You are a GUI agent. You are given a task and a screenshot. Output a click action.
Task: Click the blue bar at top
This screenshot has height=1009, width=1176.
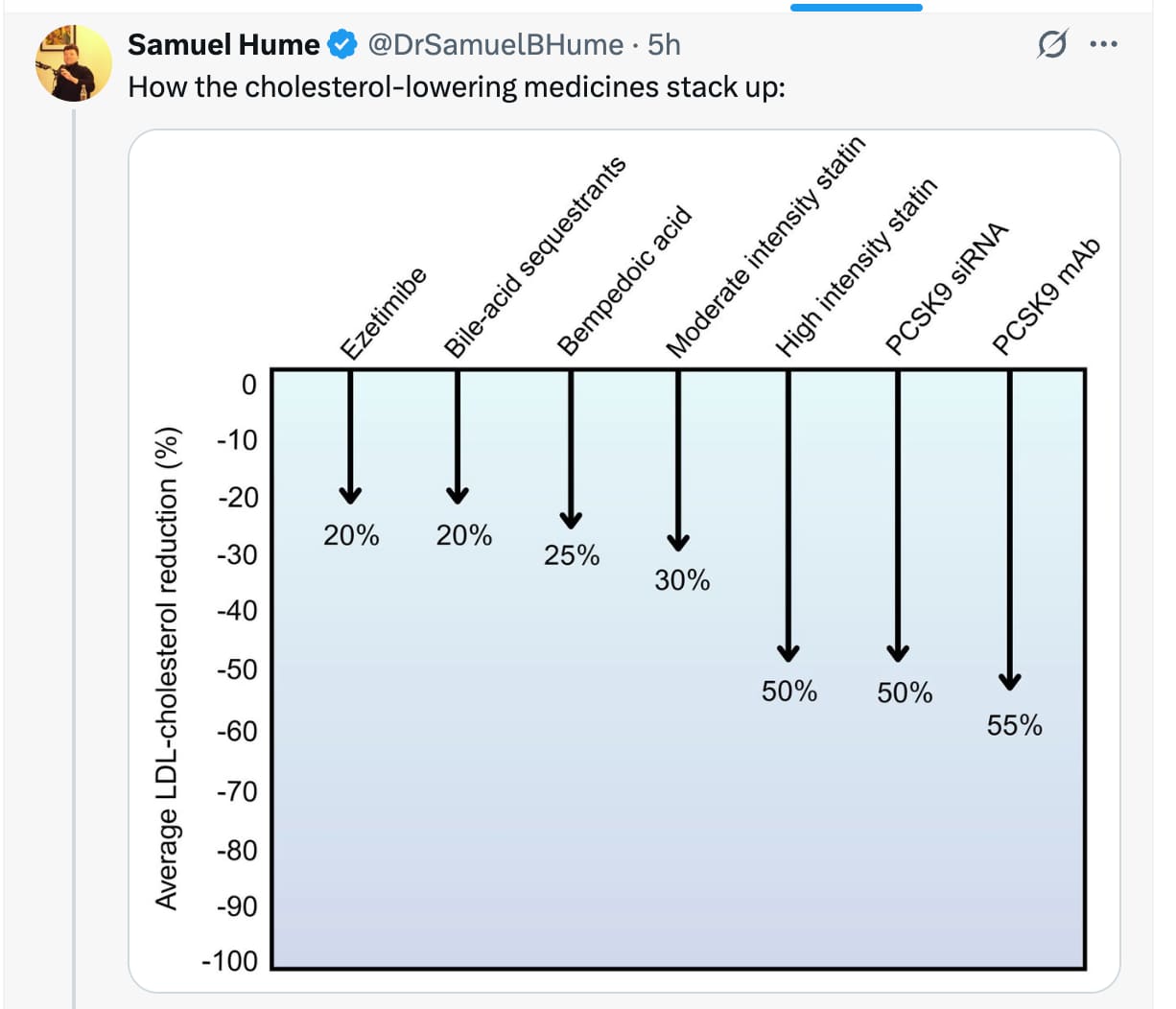pyautogui.click(x=856, y=7)
